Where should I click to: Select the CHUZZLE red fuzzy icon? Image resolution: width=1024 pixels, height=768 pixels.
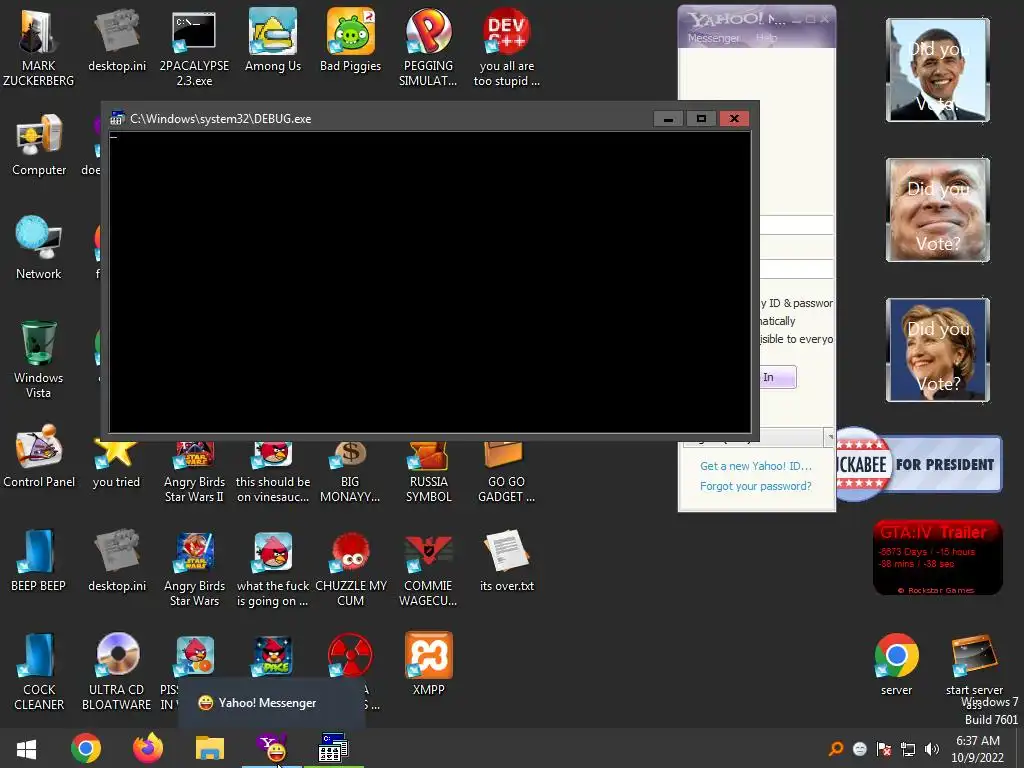(351, 568)
